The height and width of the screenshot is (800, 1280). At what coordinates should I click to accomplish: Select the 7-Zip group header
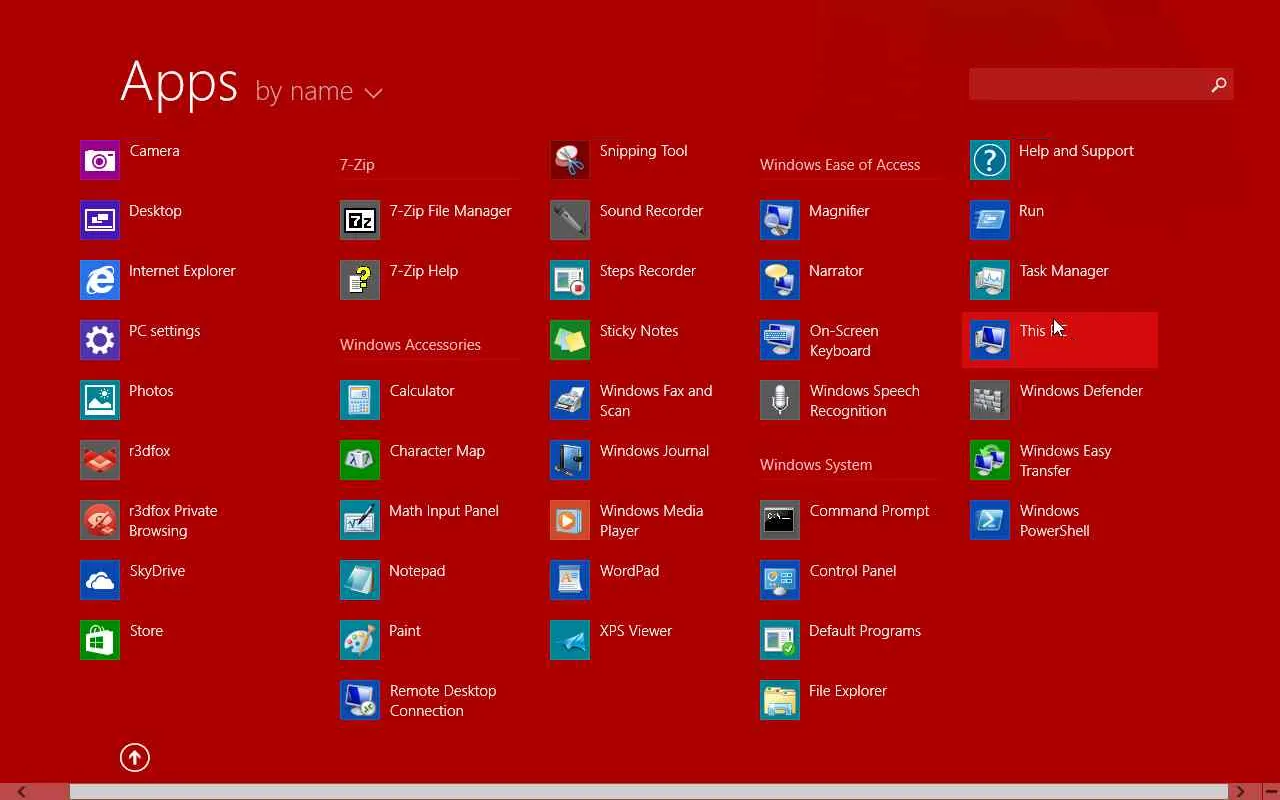[x=357, y=164]
